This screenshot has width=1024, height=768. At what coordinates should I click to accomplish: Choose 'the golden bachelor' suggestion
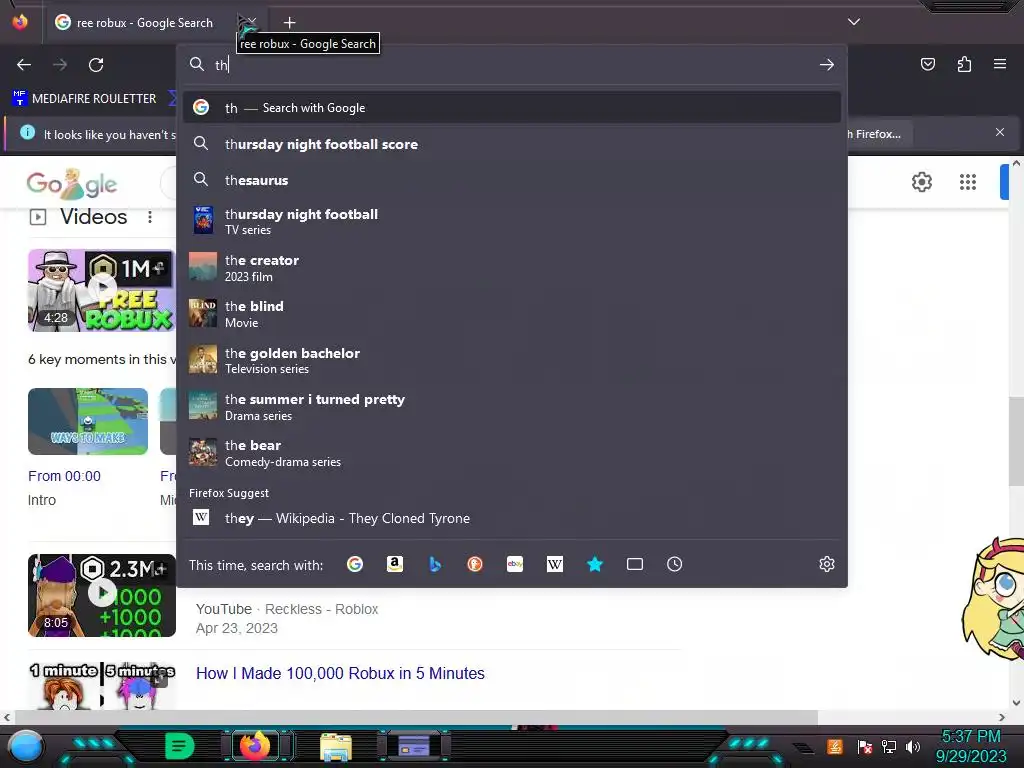point(511,360)
